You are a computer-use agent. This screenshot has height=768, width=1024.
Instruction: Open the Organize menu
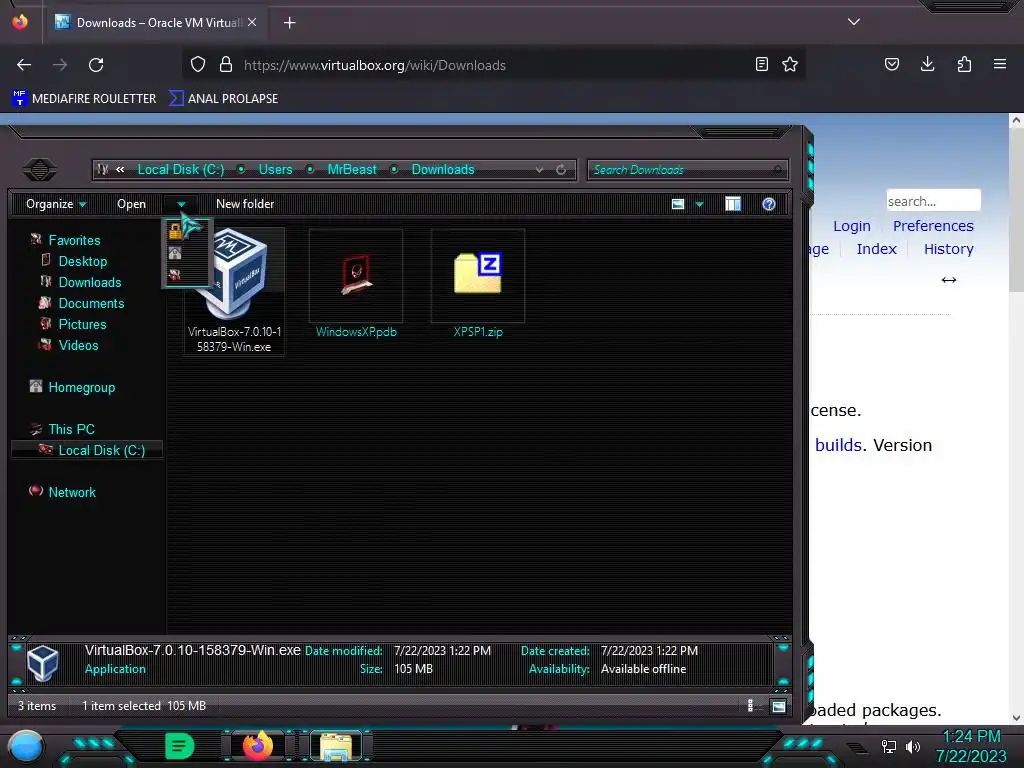[x=56, y=204]
